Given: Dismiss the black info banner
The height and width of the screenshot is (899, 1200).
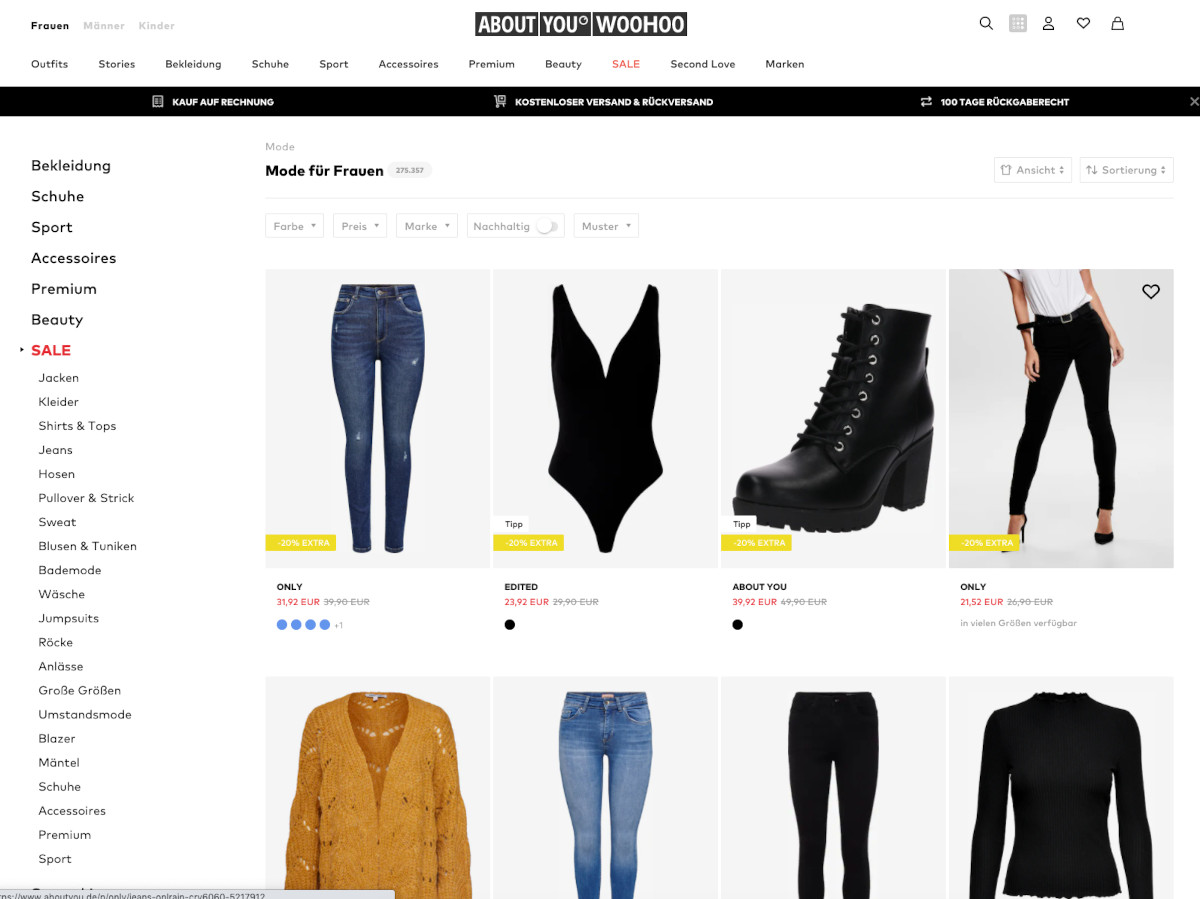Looking at the screenshot, I should [1194, 101].
